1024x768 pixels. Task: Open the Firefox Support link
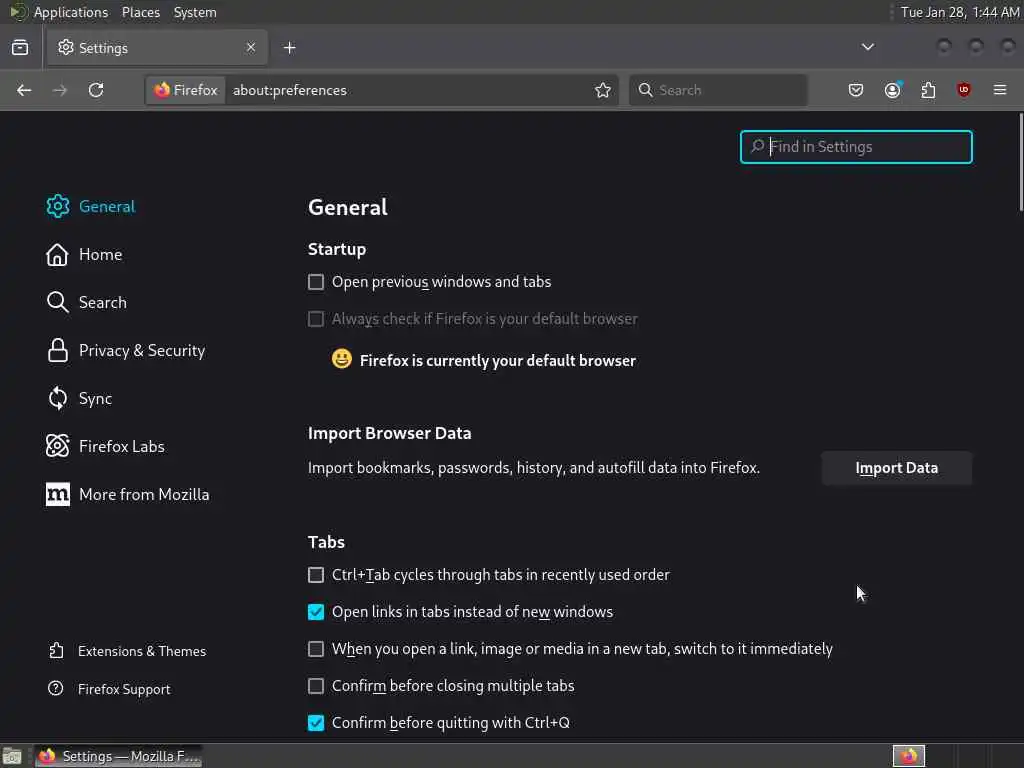click(124, 689)
